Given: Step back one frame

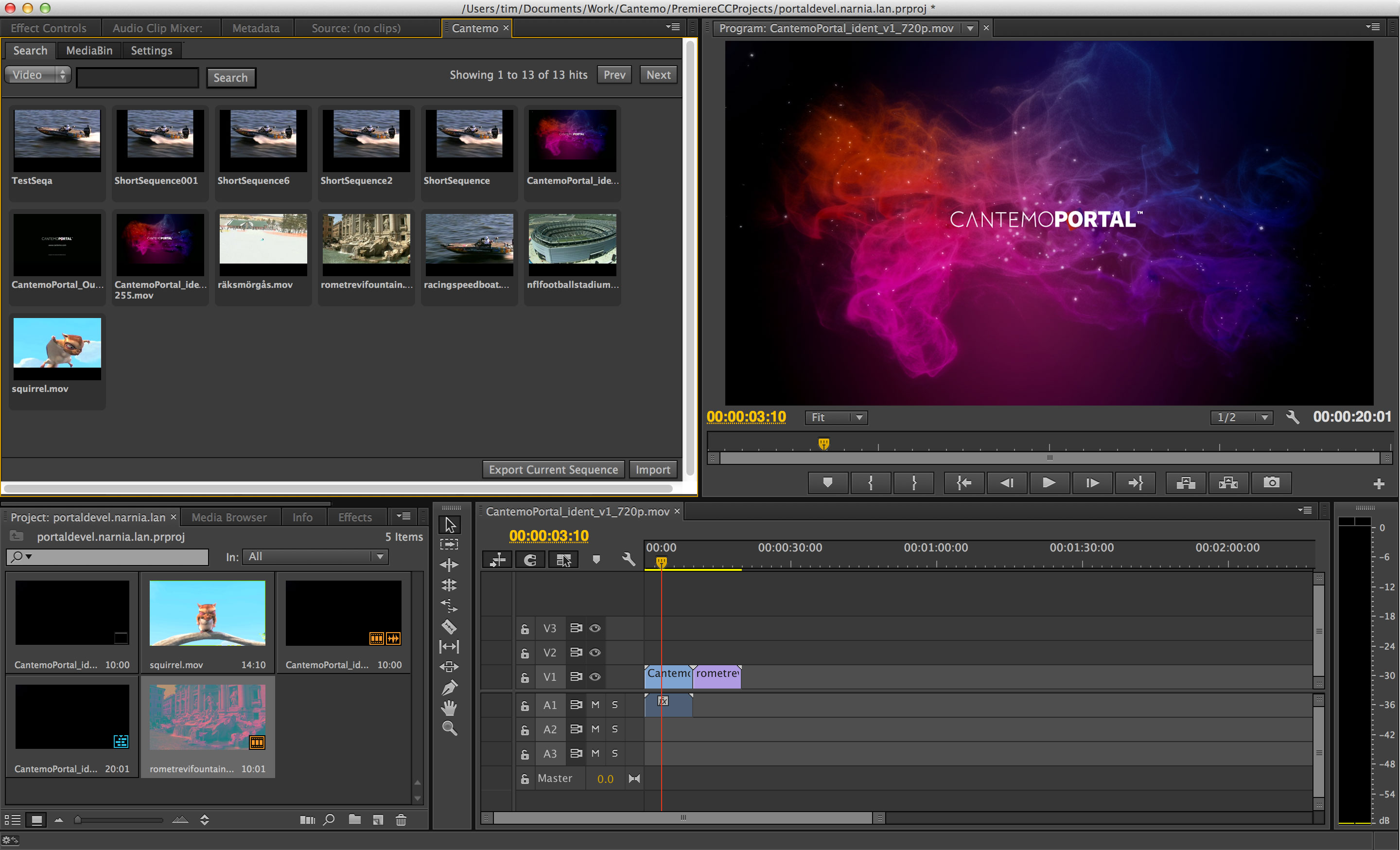Looking at the screenshot, I should tap(1006, 483).
